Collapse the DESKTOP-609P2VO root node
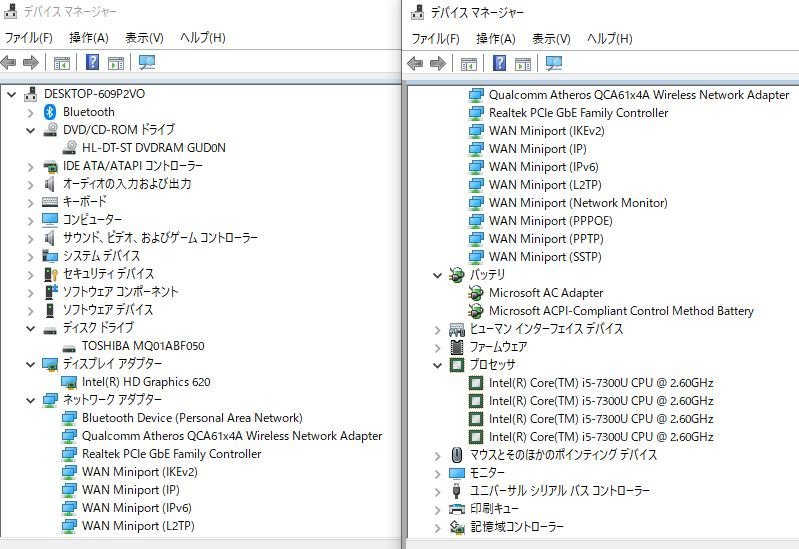Viewport: 799px width, 549px height. point(11,94)
